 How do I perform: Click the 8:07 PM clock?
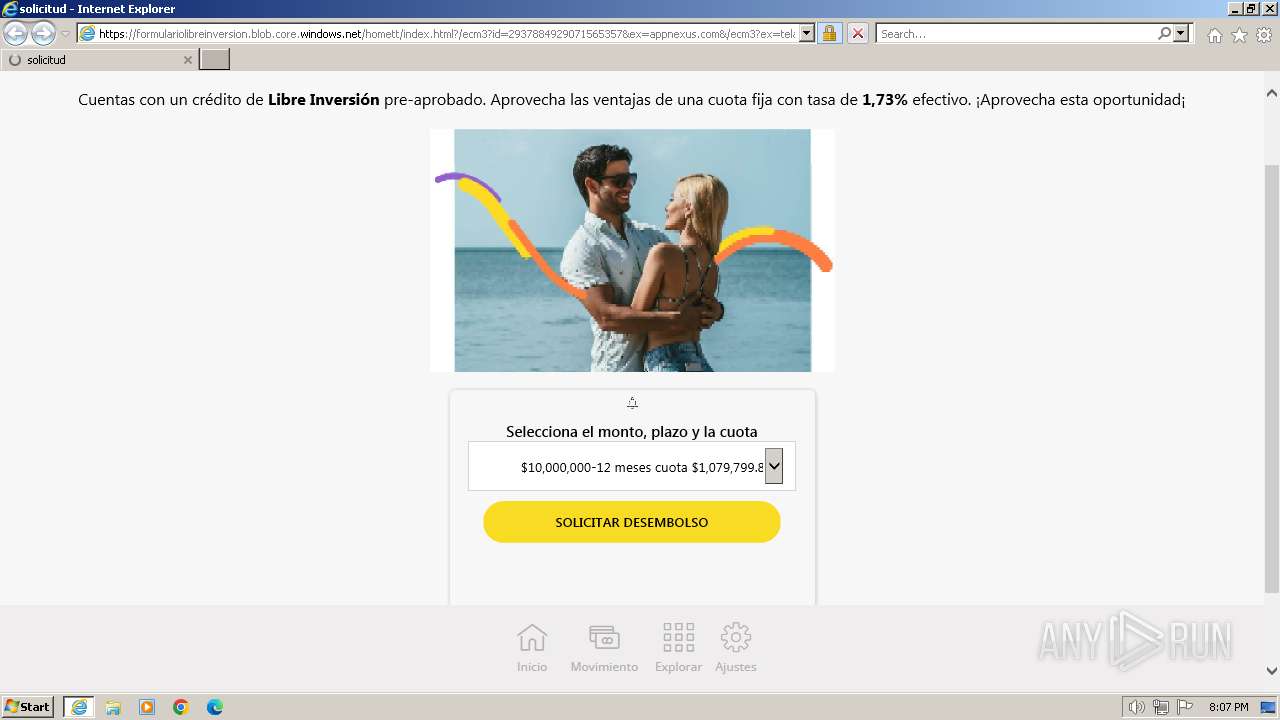[x=1228, y=707]
